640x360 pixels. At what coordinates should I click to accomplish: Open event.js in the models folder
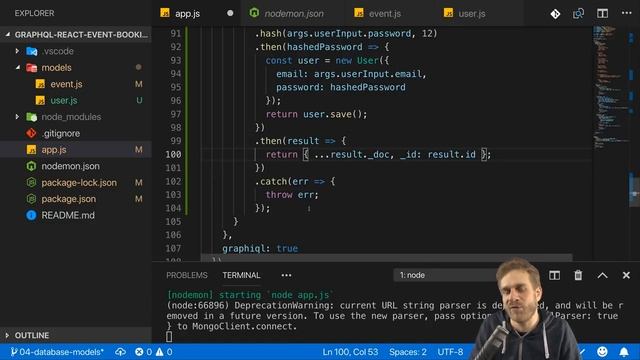point(76,84)
